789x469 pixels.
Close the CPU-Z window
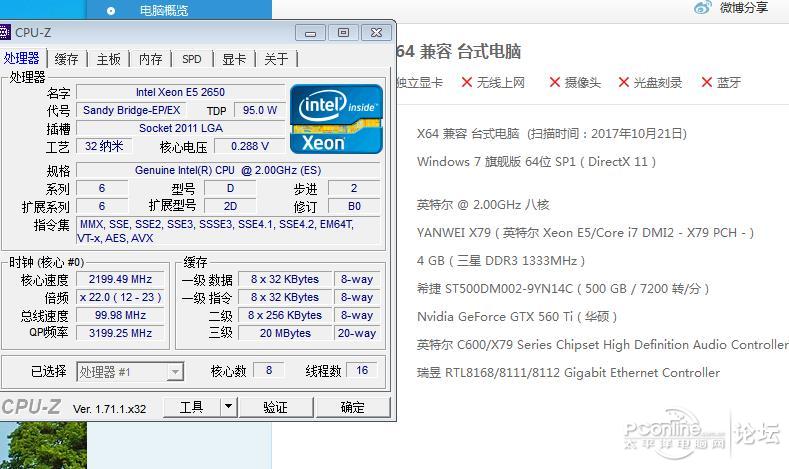pyautogui.click(x=376, y=33)
